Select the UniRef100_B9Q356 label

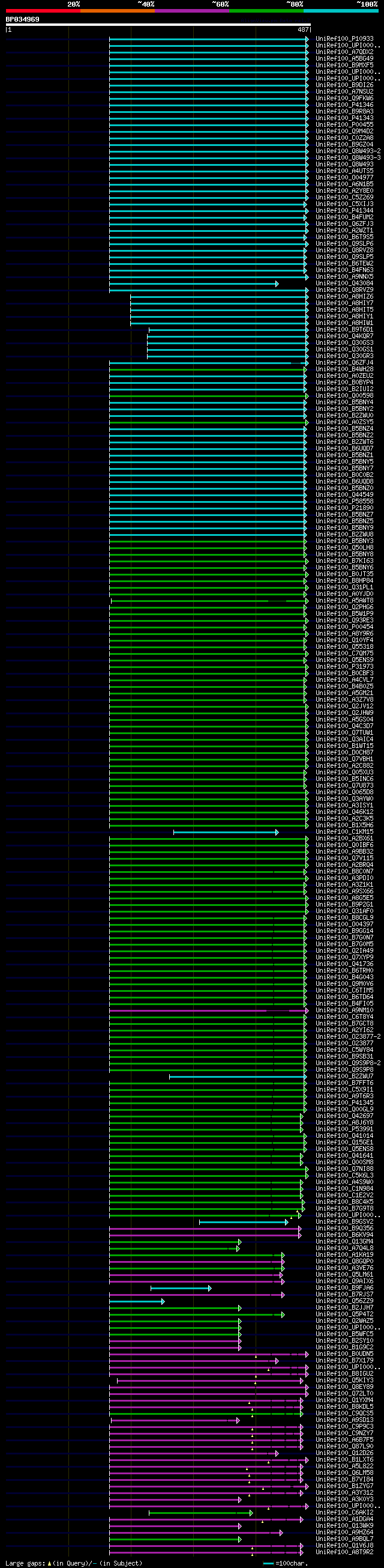[x=344, y=1228]
